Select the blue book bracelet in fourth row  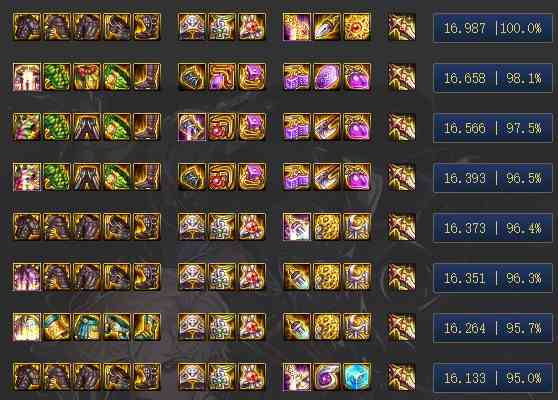pyautogui.click(x=191, y=177)
